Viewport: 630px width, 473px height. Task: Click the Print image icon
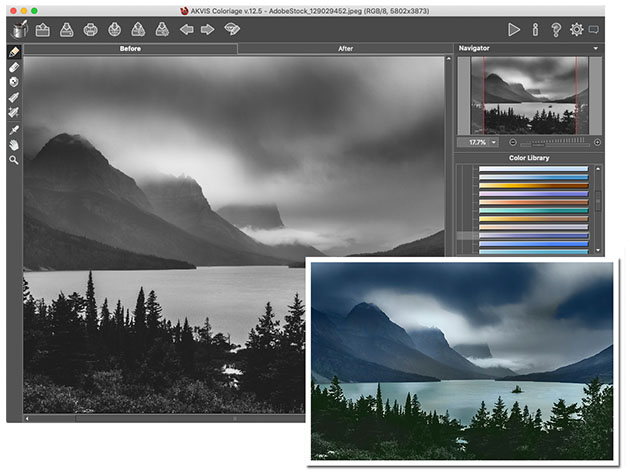[x=91, y=29]
